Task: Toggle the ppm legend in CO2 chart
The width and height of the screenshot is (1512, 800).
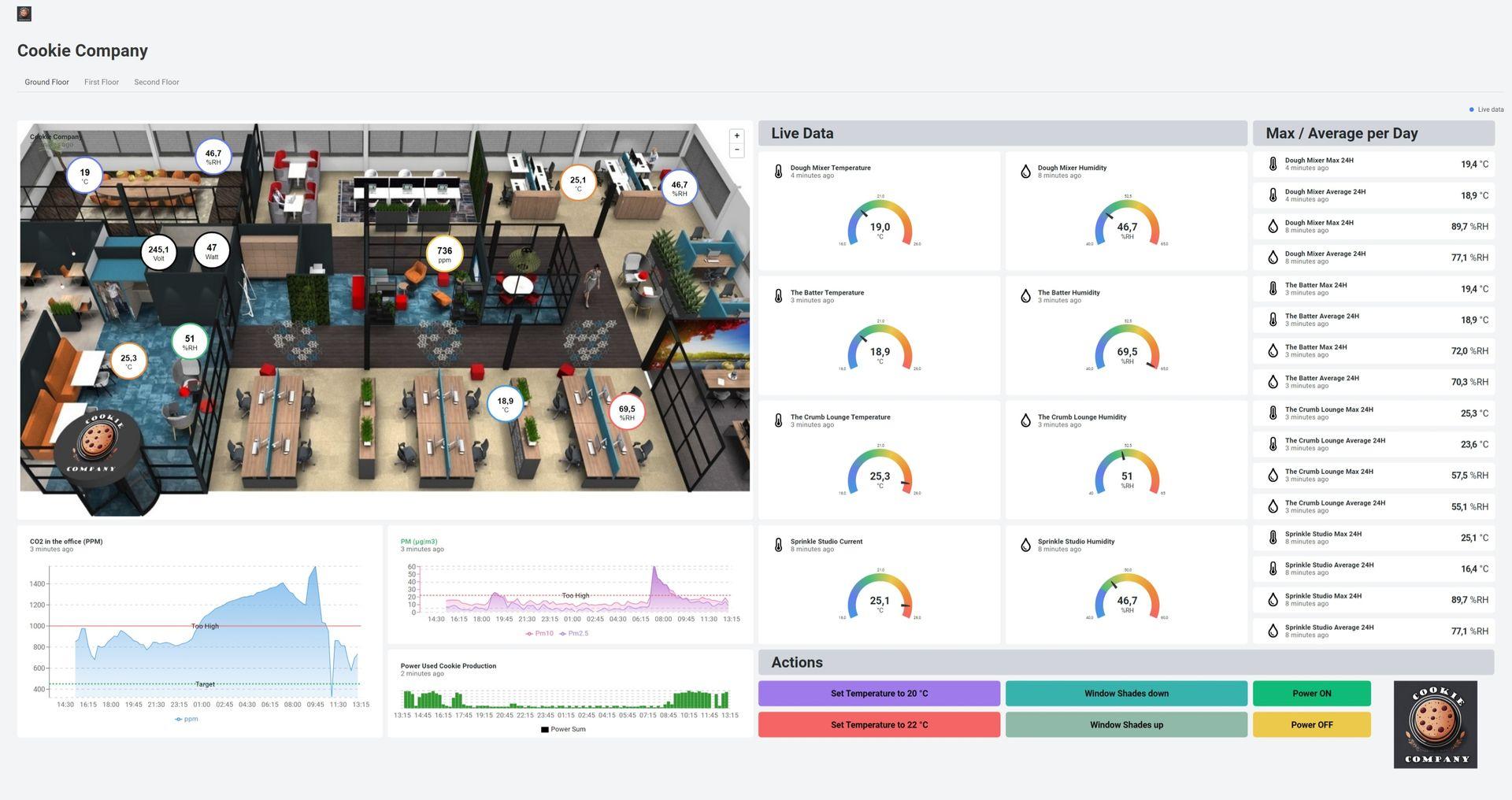Action: 187,719
